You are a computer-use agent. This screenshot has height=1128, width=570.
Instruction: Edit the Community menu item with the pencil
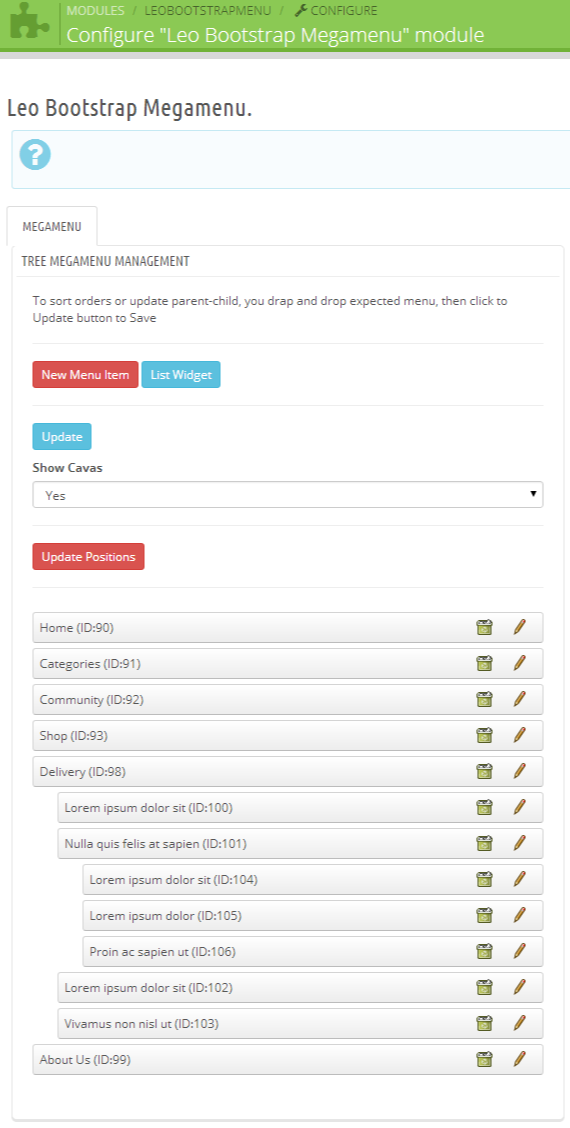point(520,699)
